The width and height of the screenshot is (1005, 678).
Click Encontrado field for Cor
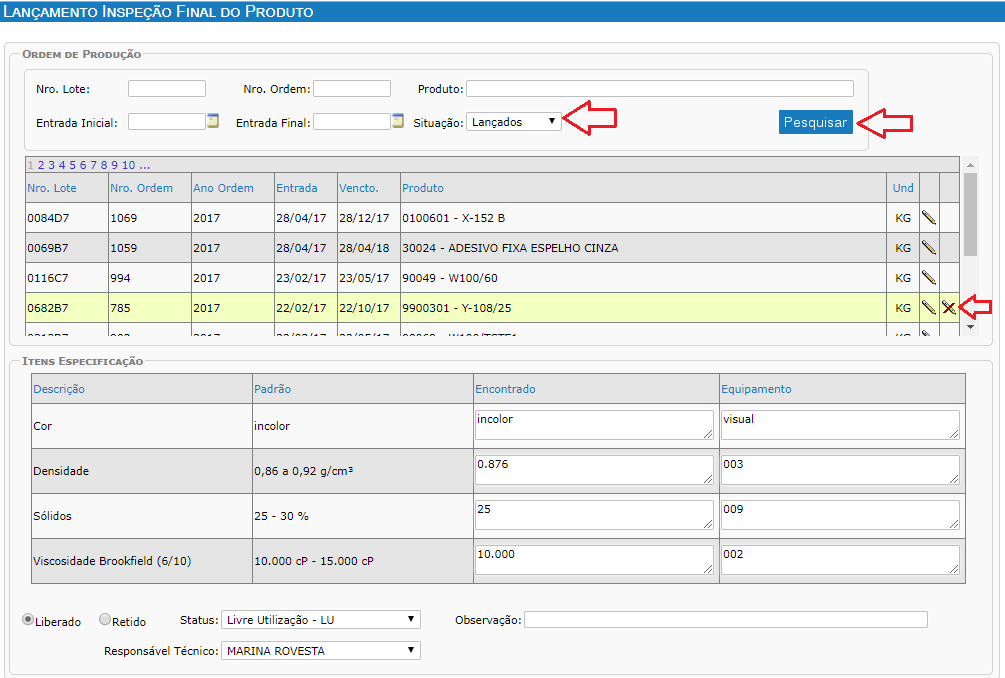pos(594,425)
